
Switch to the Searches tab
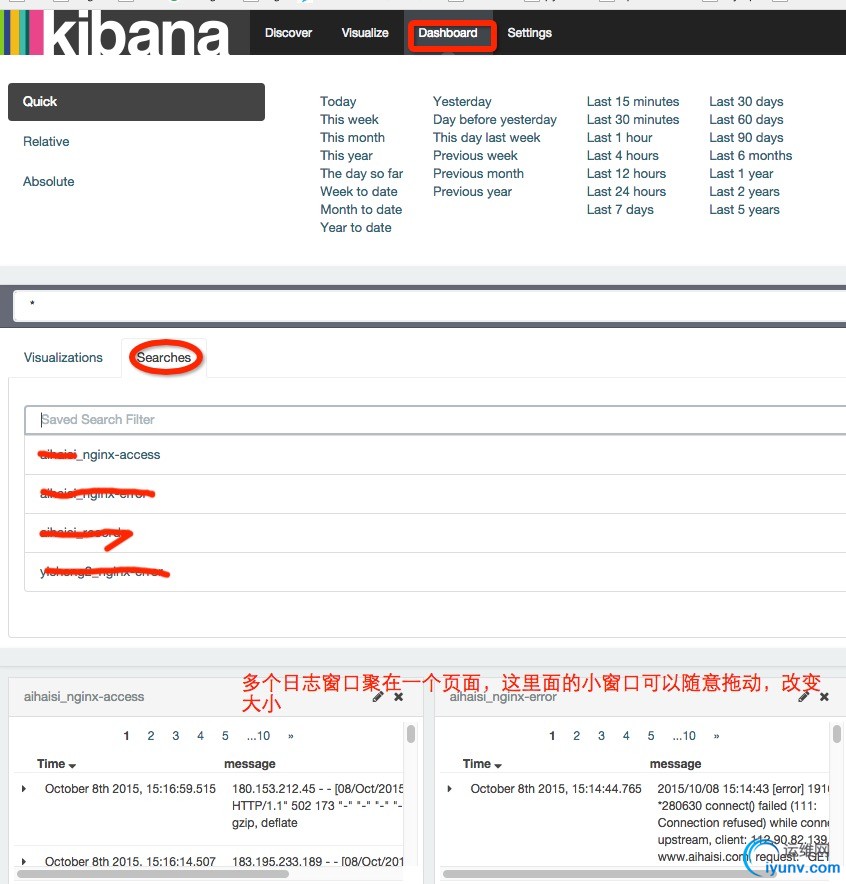tap(163, 357)
